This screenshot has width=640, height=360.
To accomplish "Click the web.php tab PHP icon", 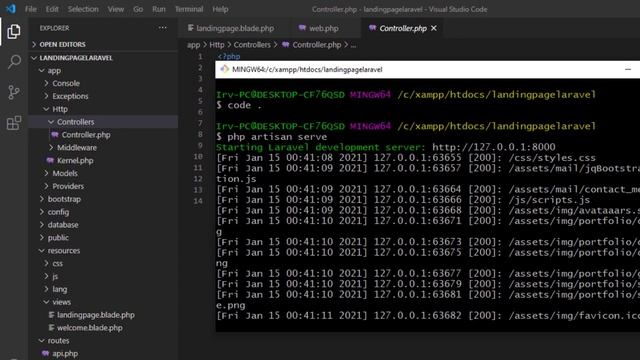I will pyautogui.click(x=302, y=28).
